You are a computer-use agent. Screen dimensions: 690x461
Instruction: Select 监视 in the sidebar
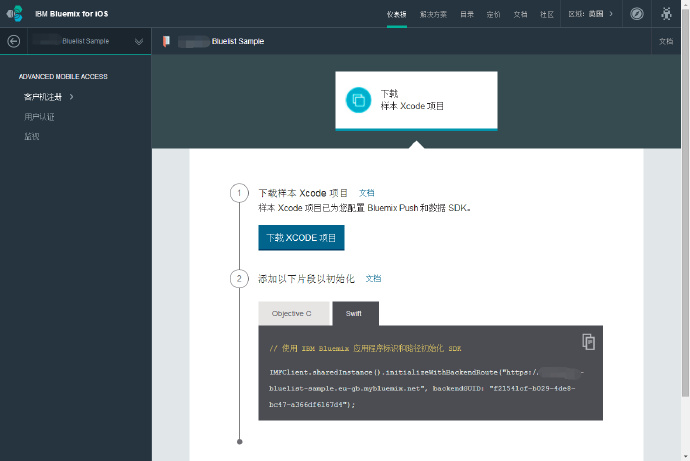point(32,136)
